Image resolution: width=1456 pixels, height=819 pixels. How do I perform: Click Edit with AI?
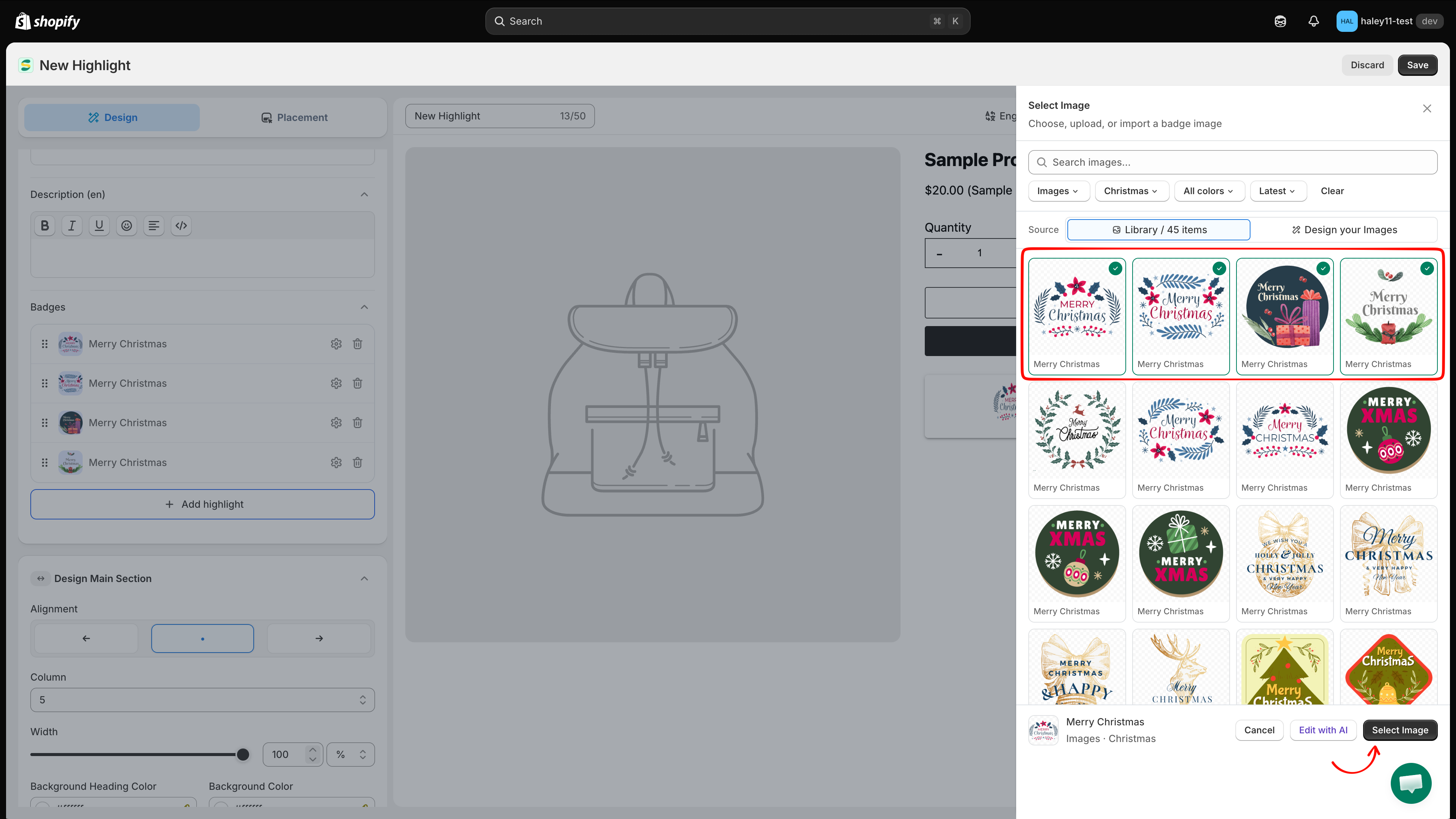pos(1323,730)
